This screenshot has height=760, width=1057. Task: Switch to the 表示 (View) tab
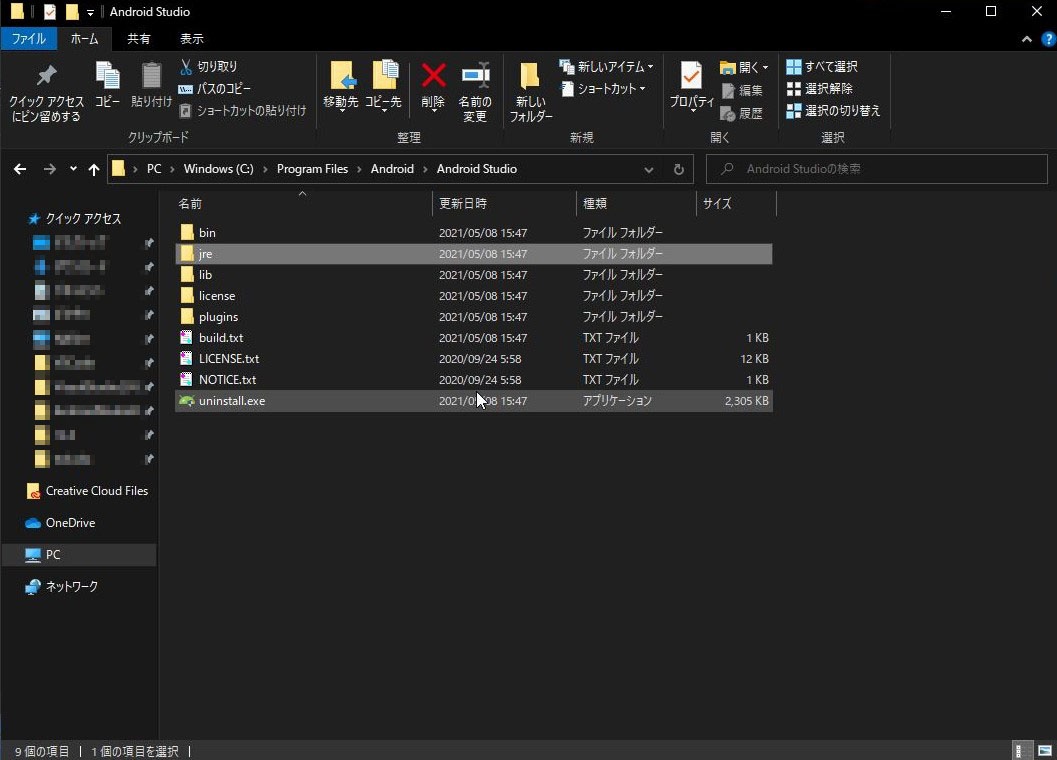click(x=191, y=38)
